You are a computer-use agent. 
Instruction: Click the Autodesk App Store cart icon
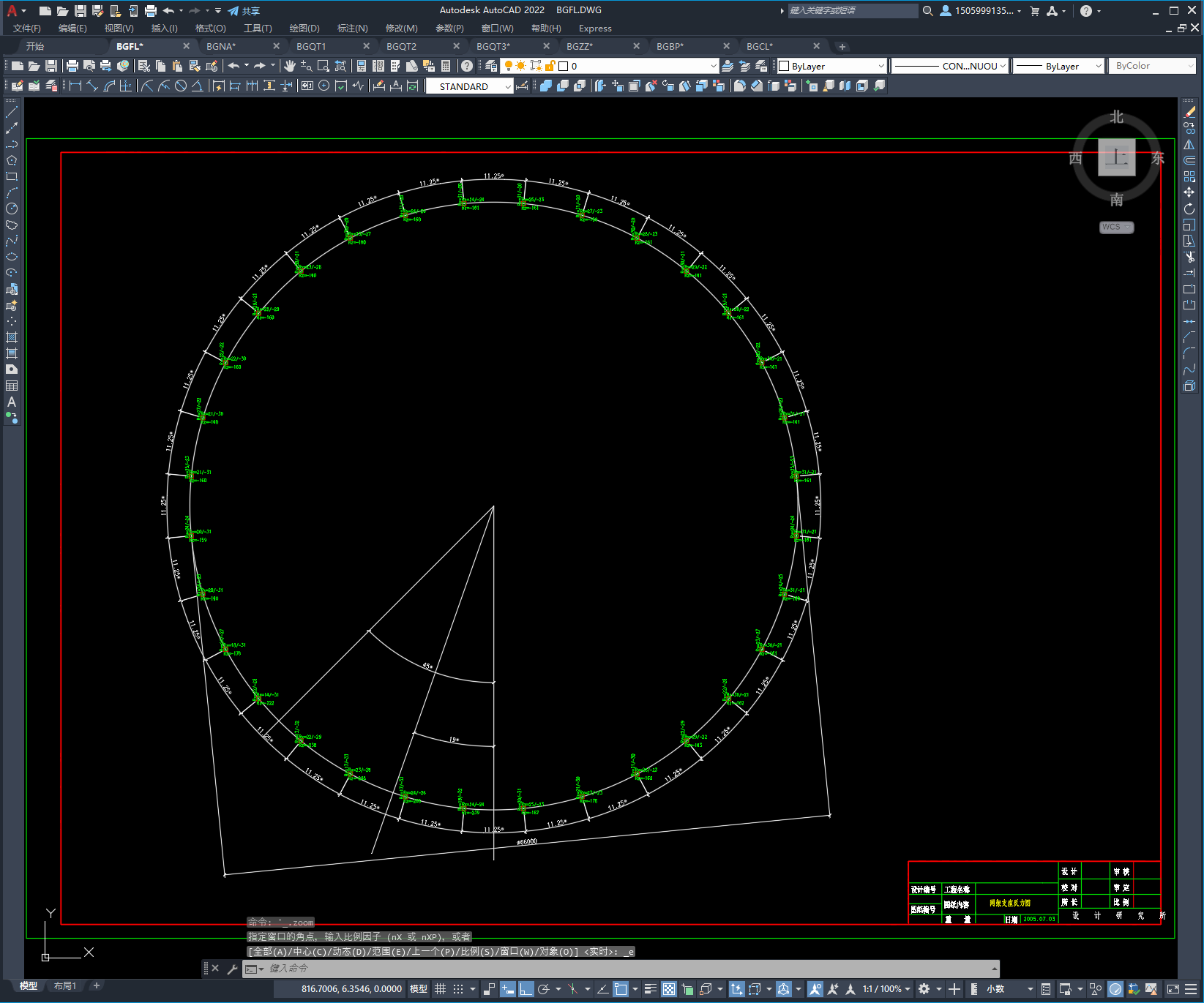click(x=1034, y=11)
